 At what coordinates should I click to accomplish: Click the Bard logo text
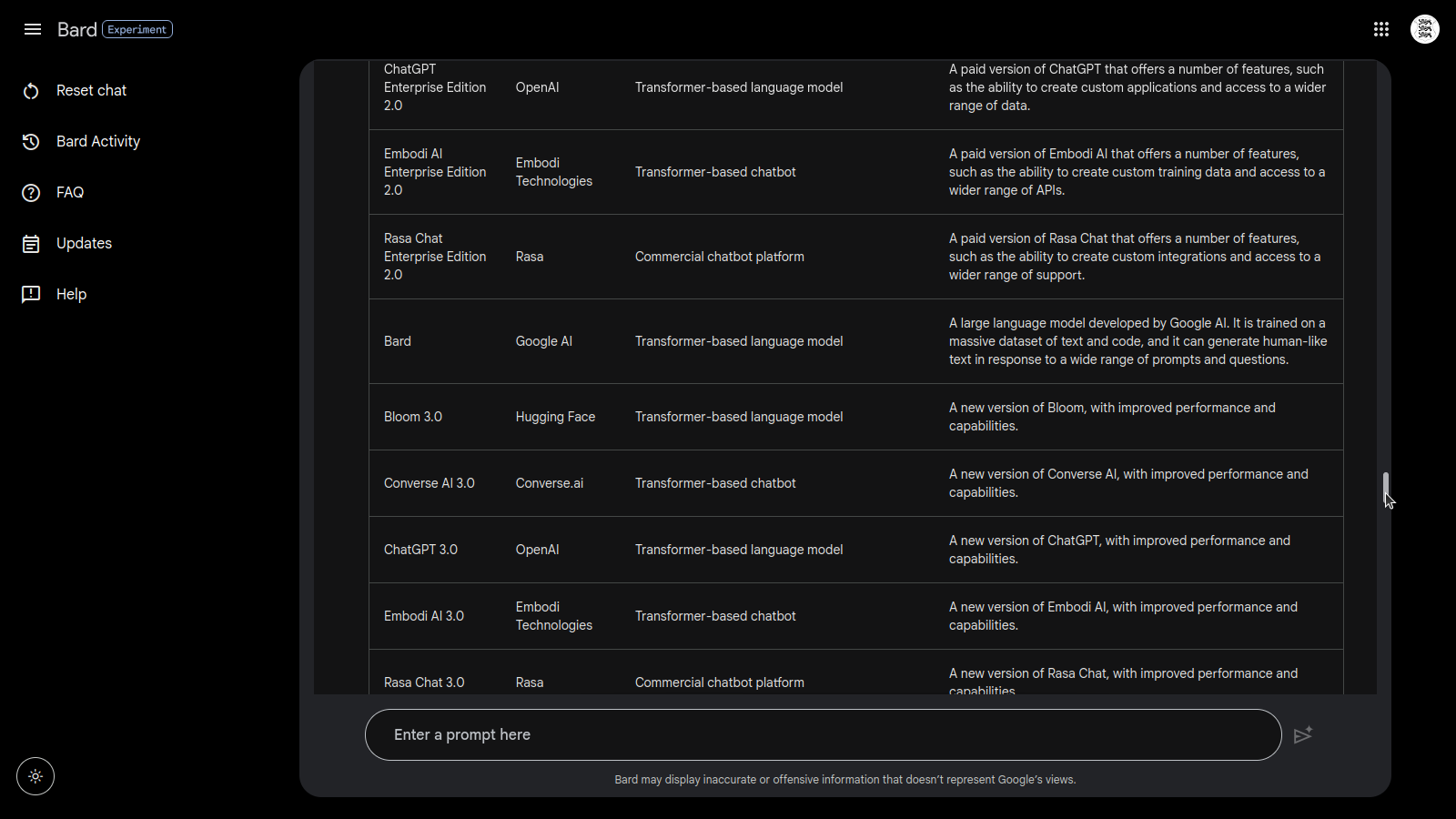pos(76,29)
